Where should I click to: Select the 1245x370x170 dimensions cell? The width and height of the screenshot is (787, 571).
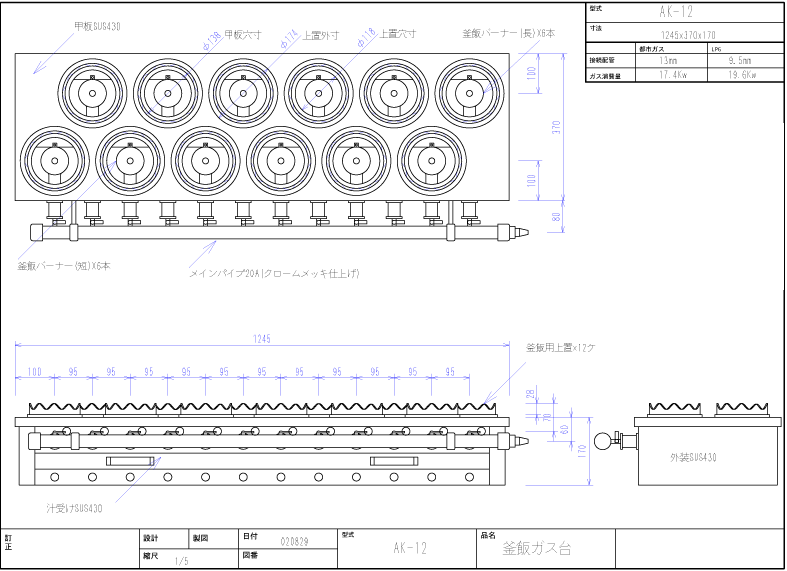click(688, 35)
